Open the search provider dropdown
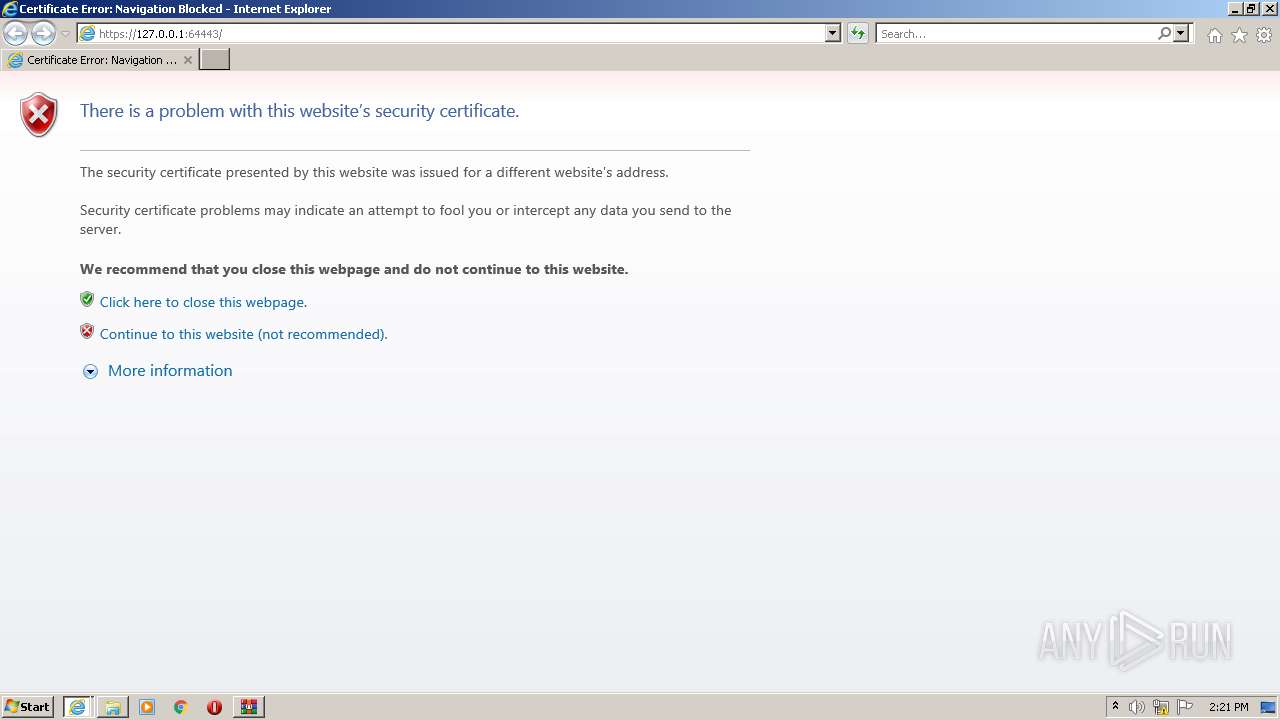 point(1181,33)
